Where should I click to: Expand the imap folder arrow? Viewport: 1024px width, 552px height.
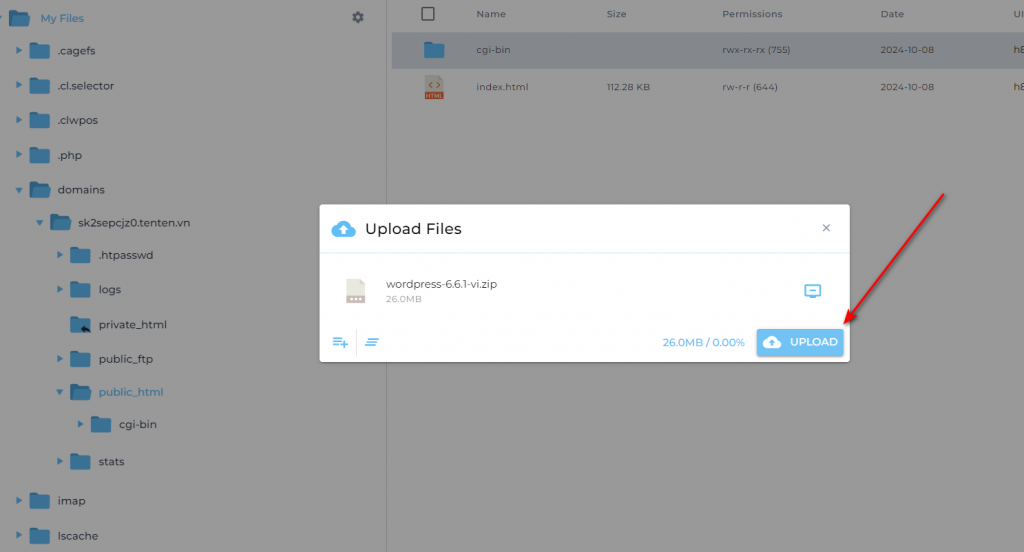(x=19, y=500)
